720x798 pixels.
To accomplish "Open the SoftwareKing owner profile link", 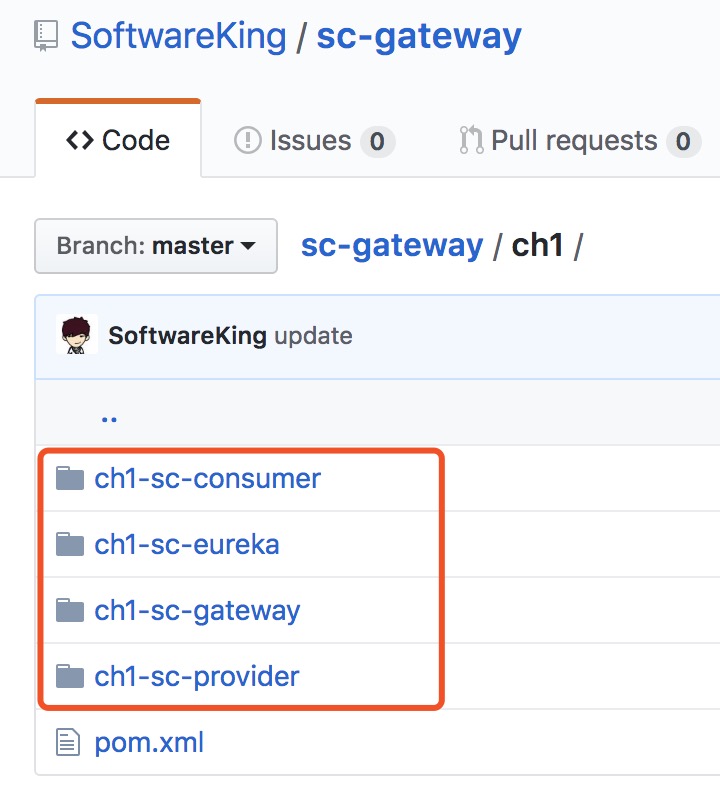I will click(x=178, y=37).
